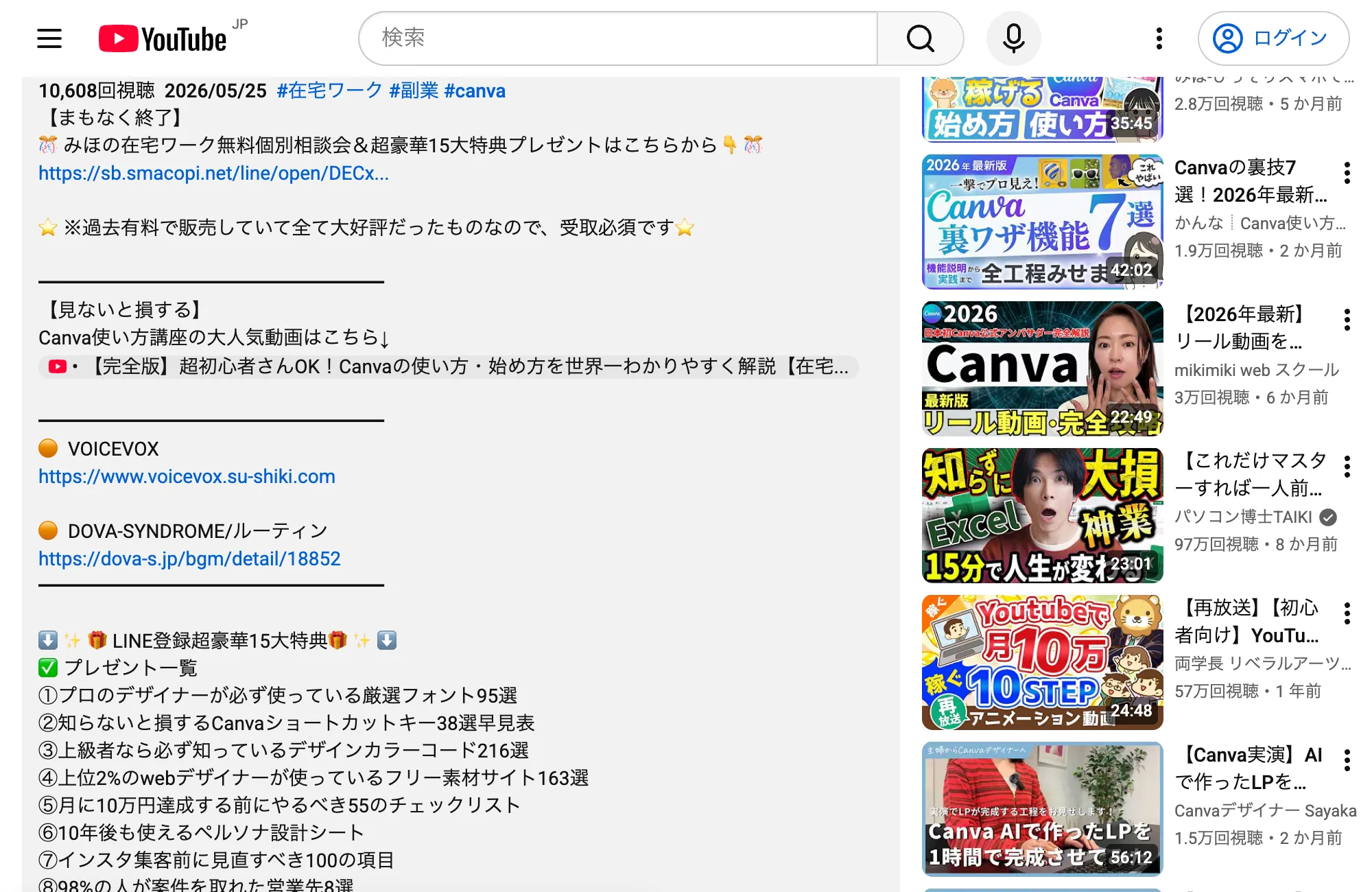Image resolution: width=1372 pixels, height=892 pixels.
Task: Click the verified badge beside パソコン博士TAIKI
Action: 1328,517
